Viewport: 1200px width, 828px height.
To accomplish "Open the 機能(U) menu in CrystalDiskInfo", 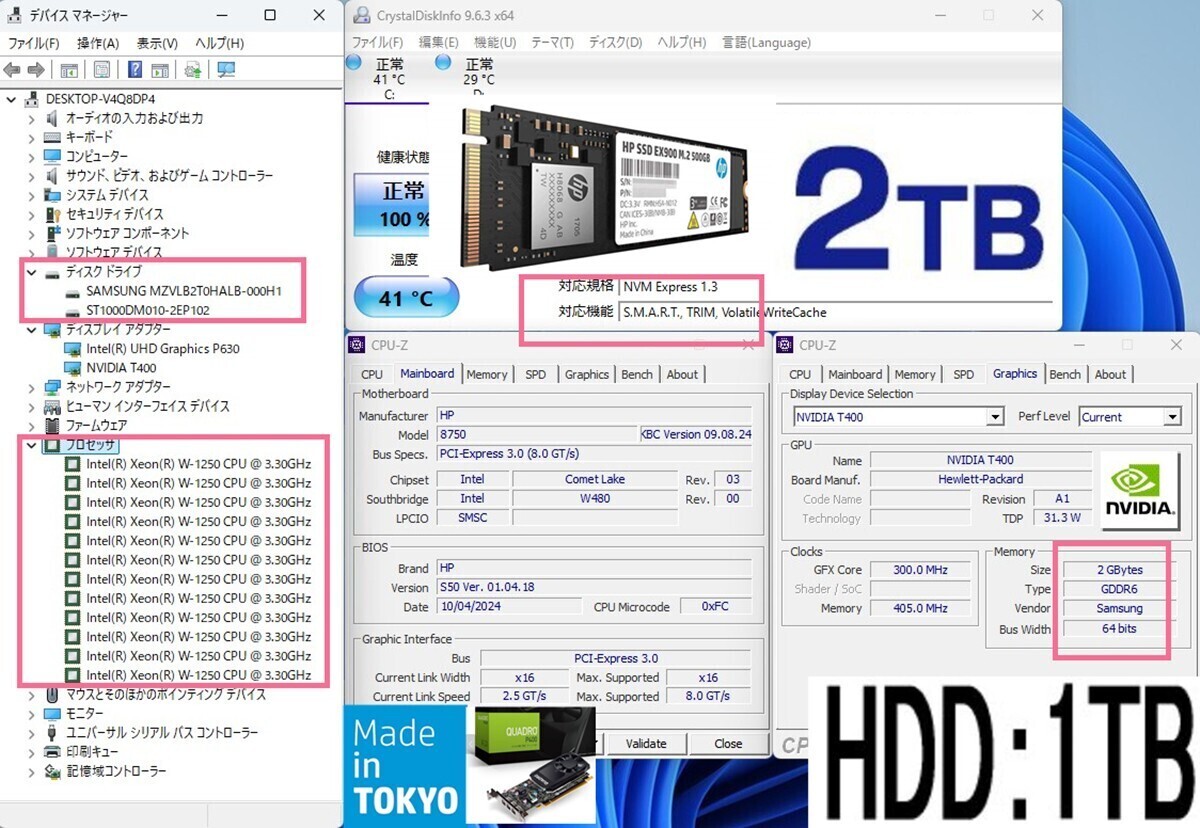I will point(495,43).
